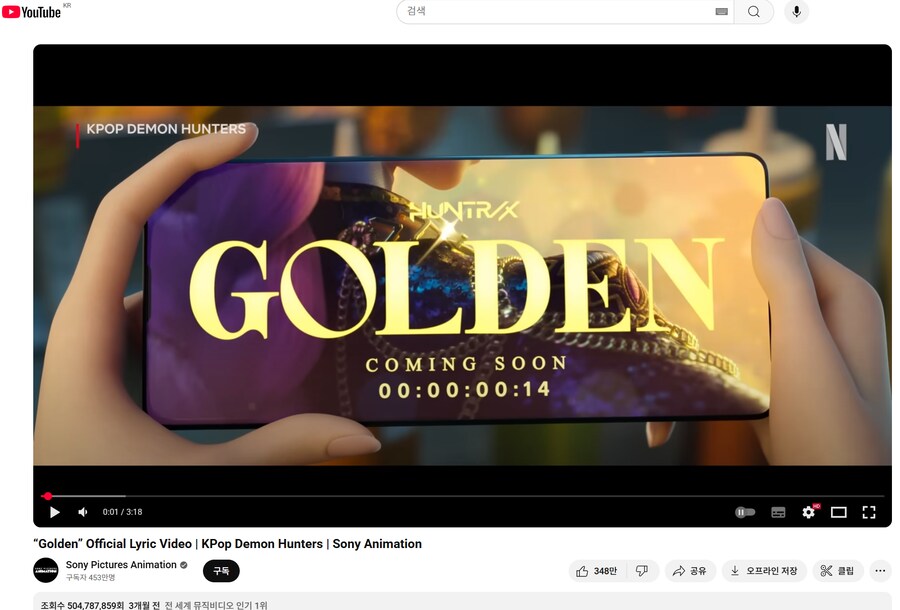Image resolution: width=900 pixels, height=610 pixels.
Task: Mute the video volume
Action: [83, 512]
